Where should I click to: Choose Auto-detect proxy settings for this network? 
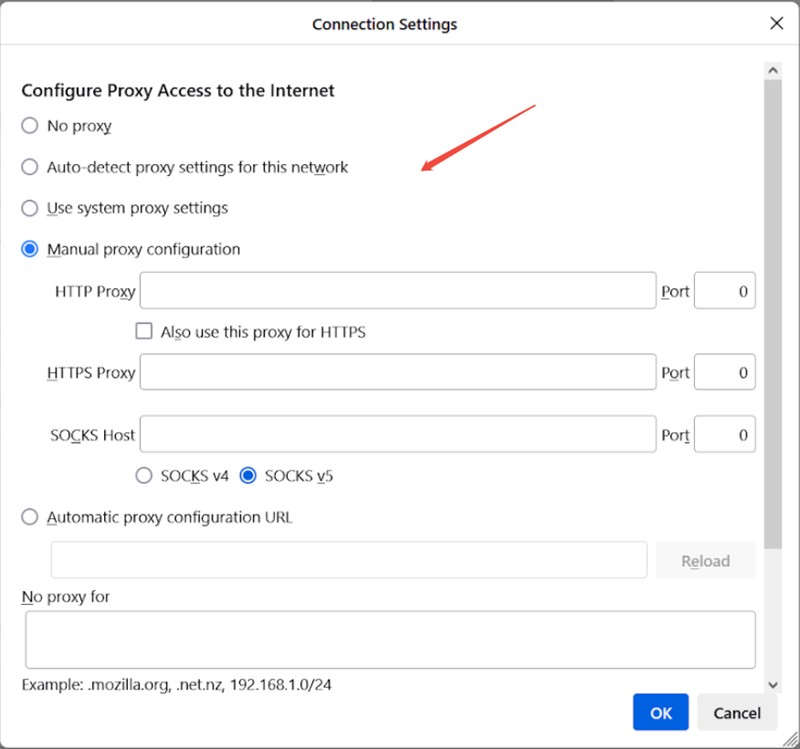[x=30, y=167]
